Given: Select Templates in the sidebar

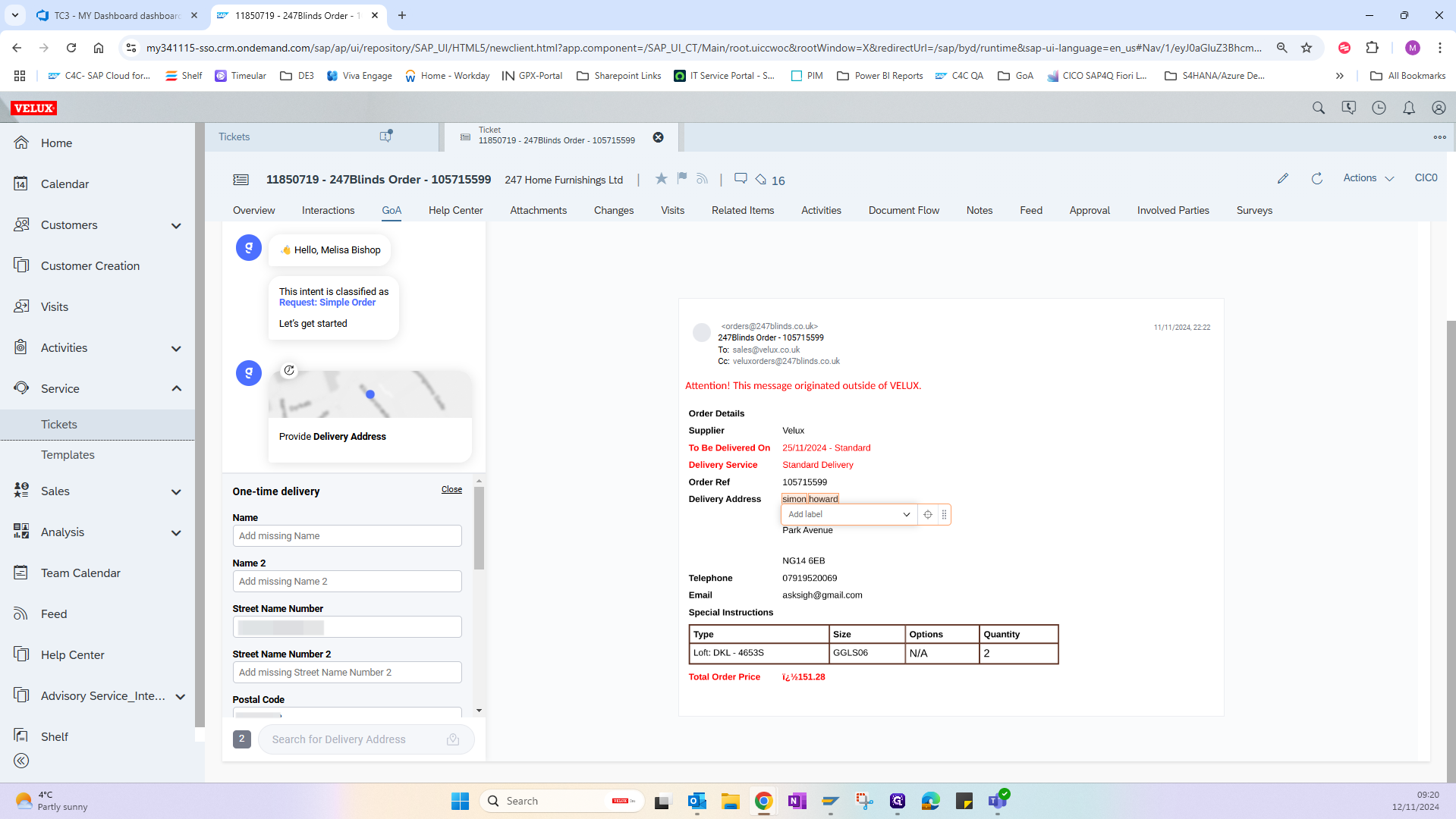Looking at the screenshot, I should click(68, 455).
